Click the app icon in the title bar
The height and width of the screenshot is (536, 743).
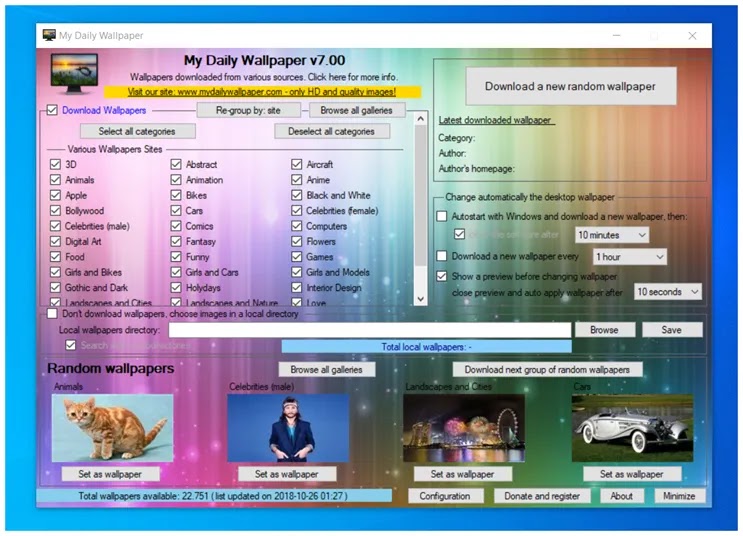click(x=49, y=35)
